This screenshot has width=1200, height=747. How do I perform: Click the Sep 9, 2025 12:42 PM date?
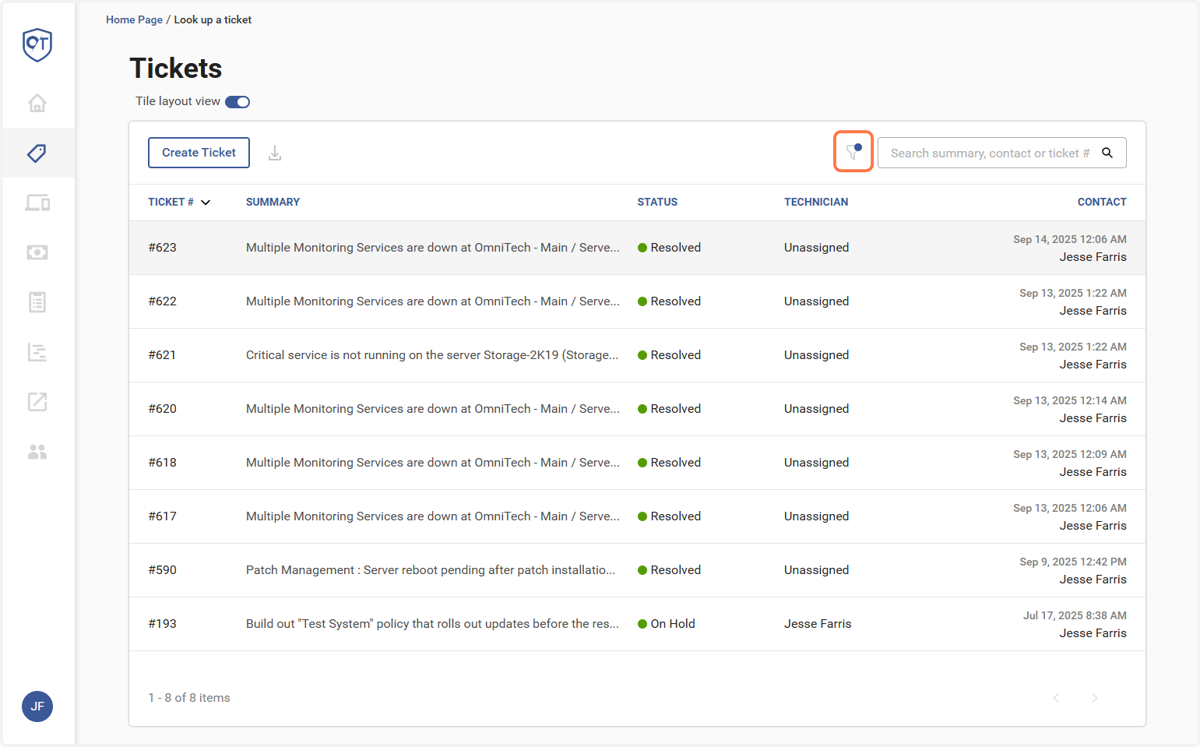1073,562
